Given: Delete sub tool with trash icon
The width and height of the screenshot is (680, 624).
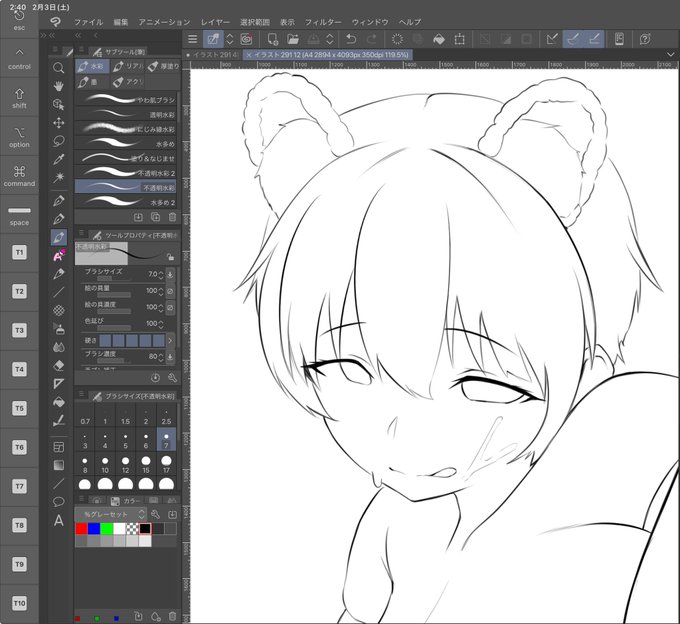Looking at the screenshot, I should point(172,217).
